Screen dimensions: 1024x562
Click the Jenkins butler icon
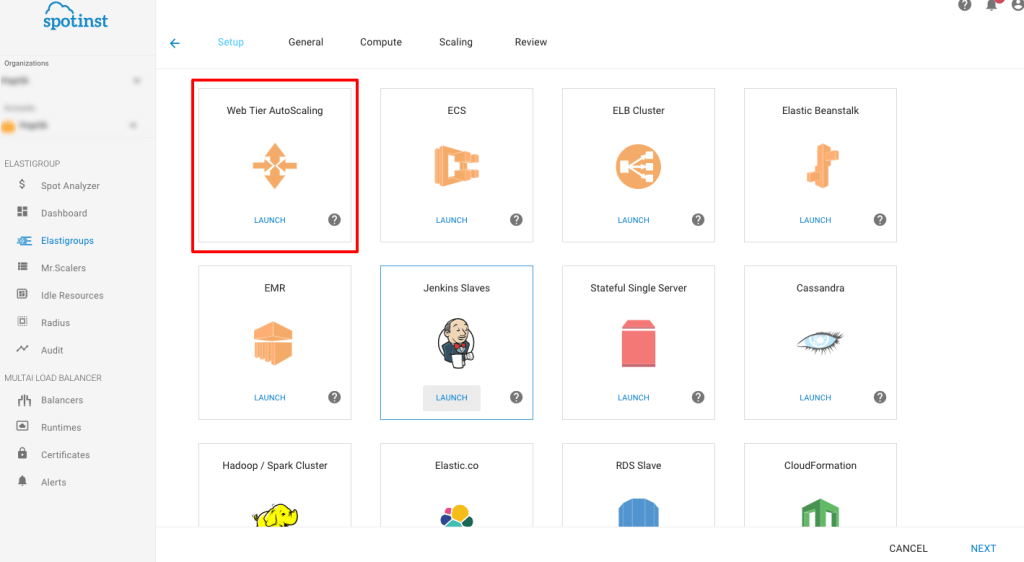(456, 342)
